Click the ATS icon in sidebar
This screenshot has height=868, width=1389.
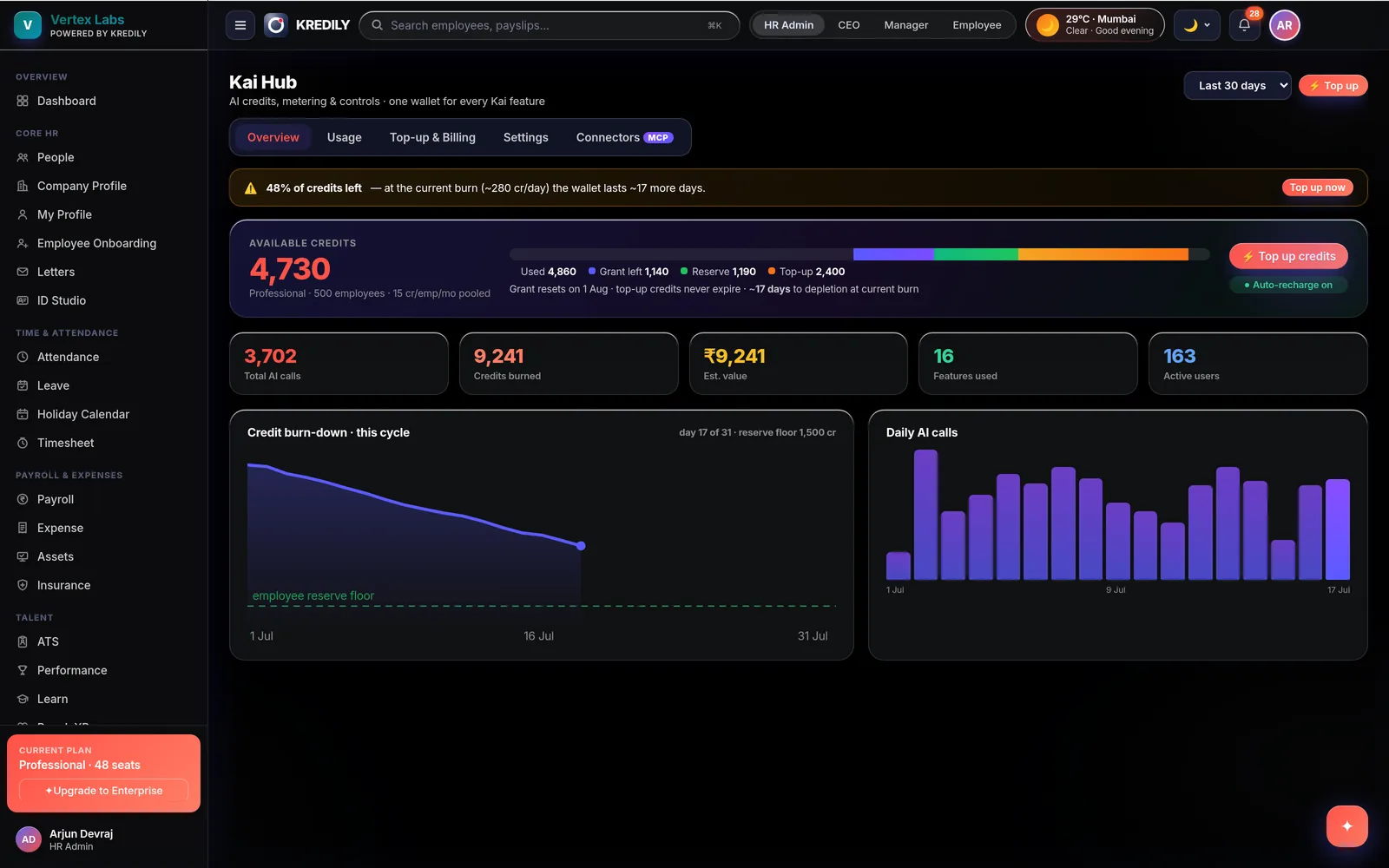(23, 641)
